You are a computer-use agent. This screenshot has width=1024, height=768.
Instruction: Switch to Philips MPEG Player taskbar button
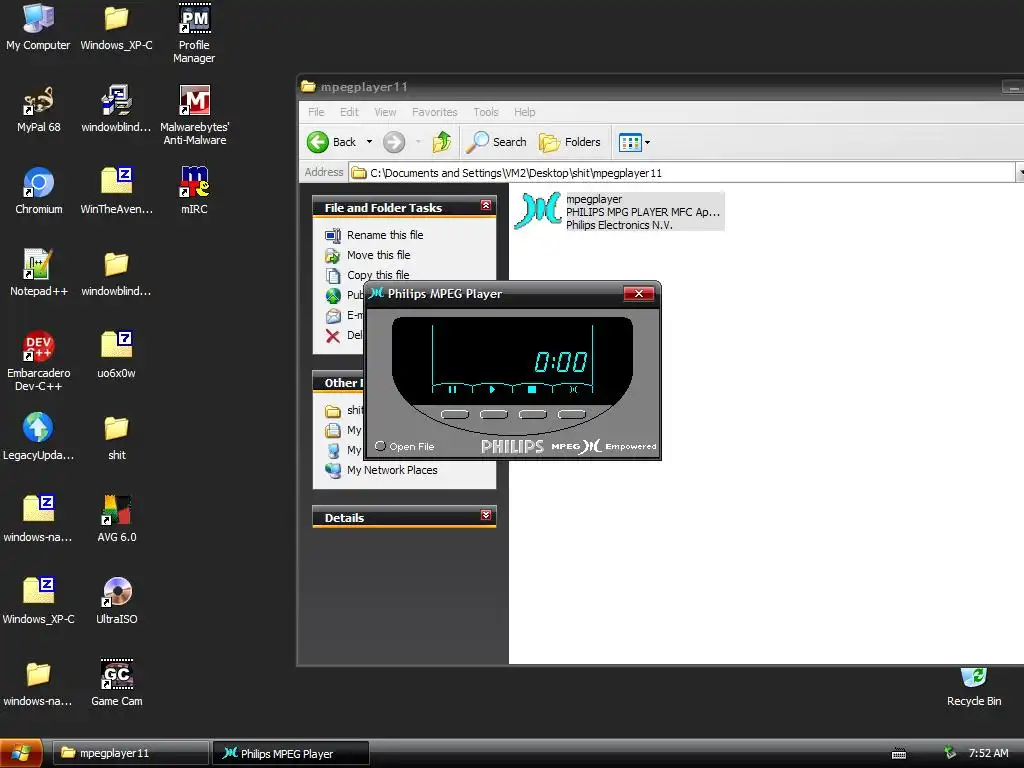pyautogui.click(x=291, y=753)
